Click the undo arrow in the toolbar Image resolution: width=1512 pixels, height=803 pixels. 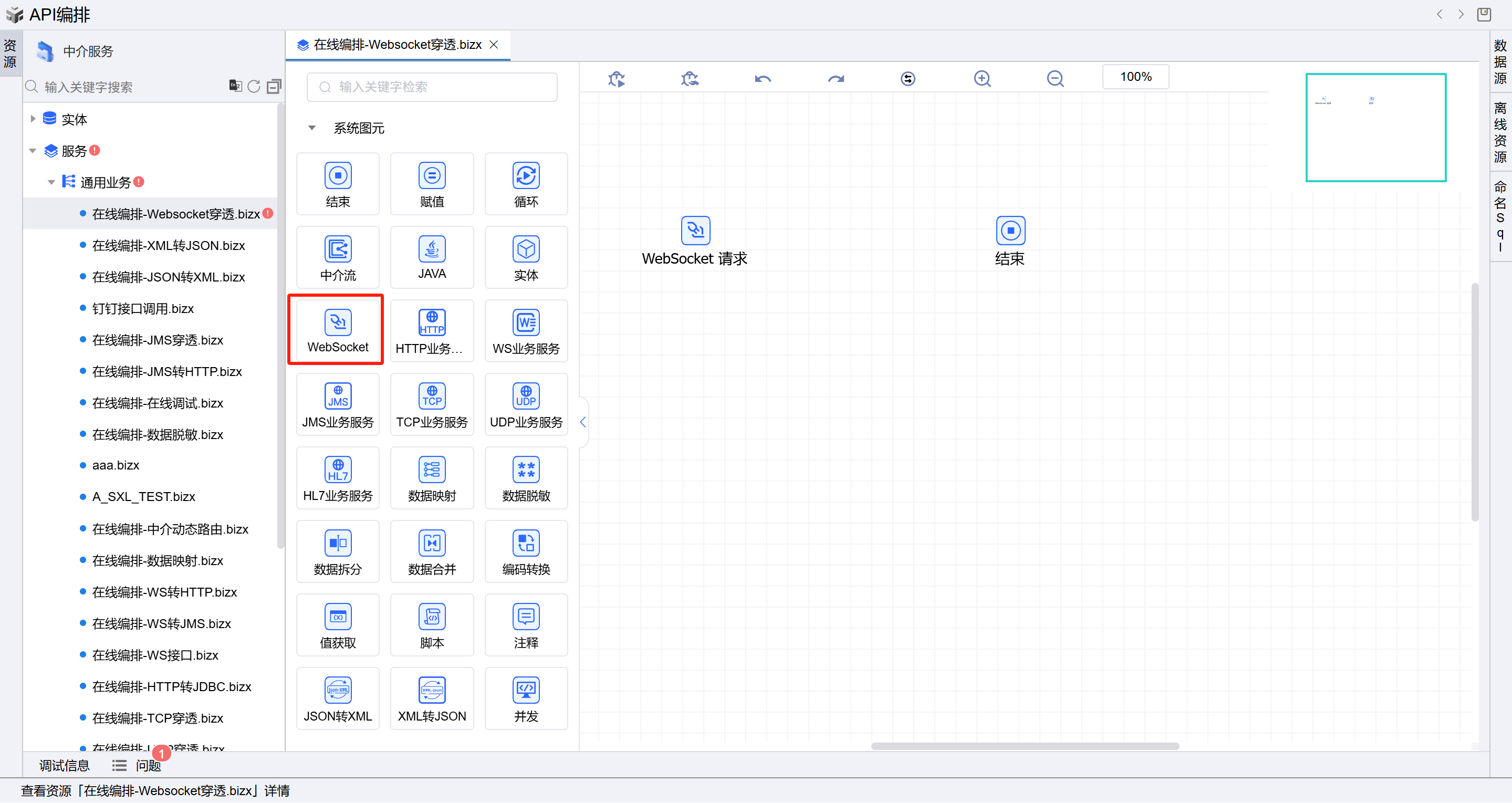coord(763,79)
